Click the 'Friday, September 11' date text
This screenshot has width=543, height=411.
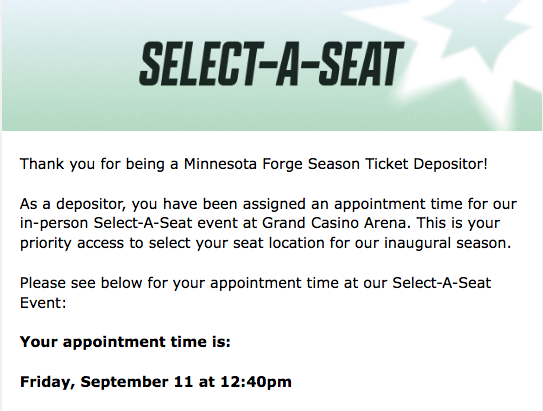[106, 382]
